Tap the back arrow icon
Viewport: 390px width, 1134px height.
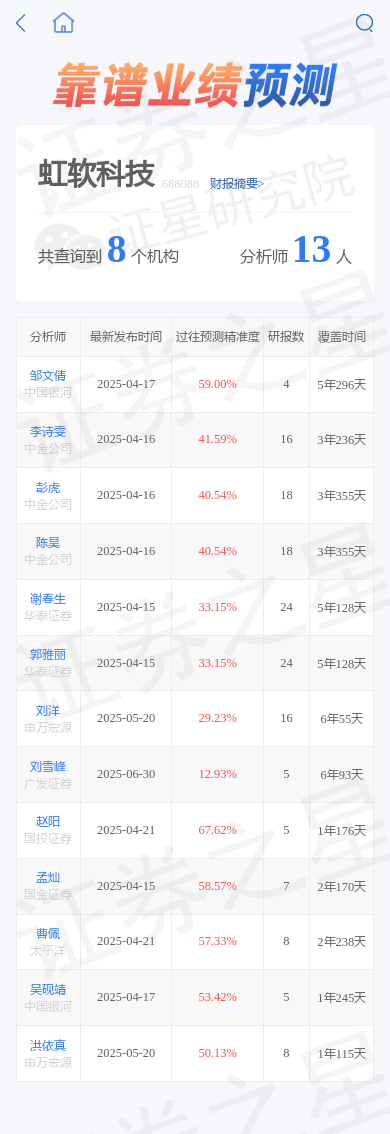pos(21,23)
